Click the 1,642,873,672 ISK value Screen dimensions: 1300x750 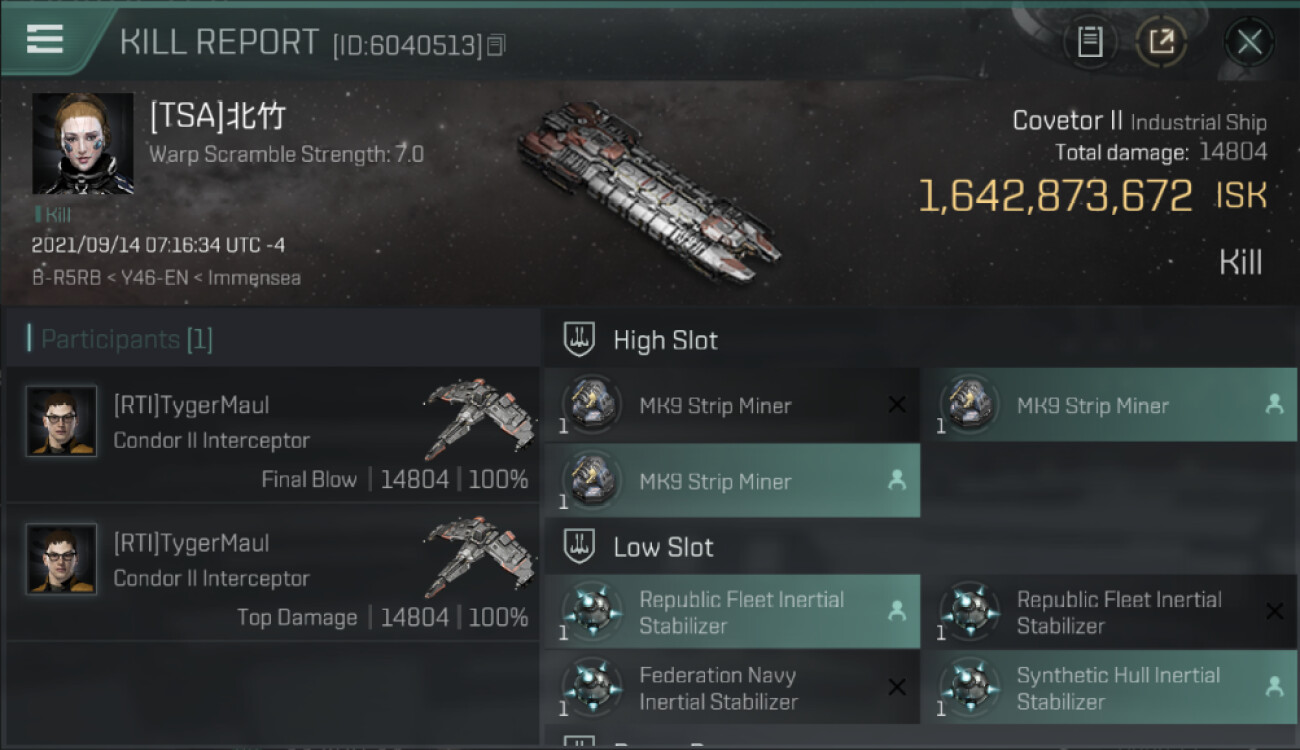[x=1055, y=196]
